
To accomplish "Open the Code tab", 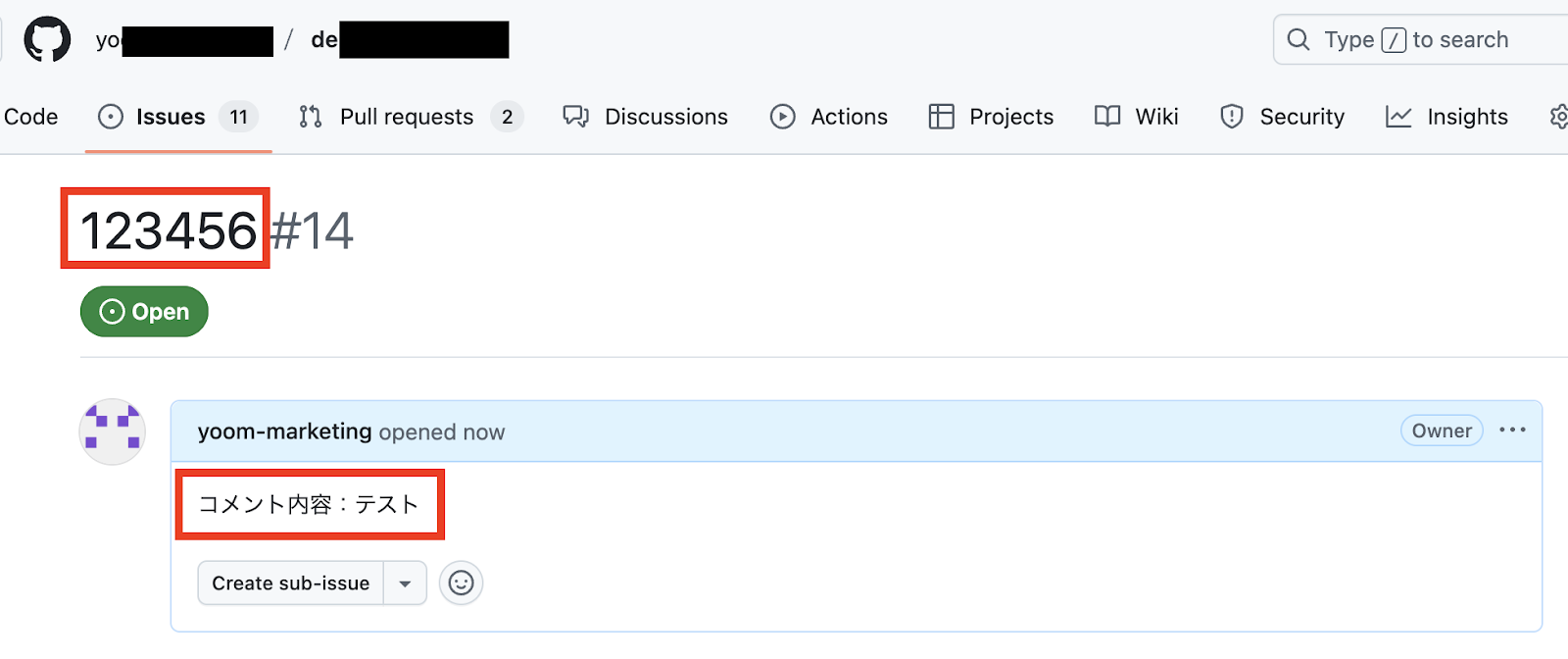I will (30, 117).
